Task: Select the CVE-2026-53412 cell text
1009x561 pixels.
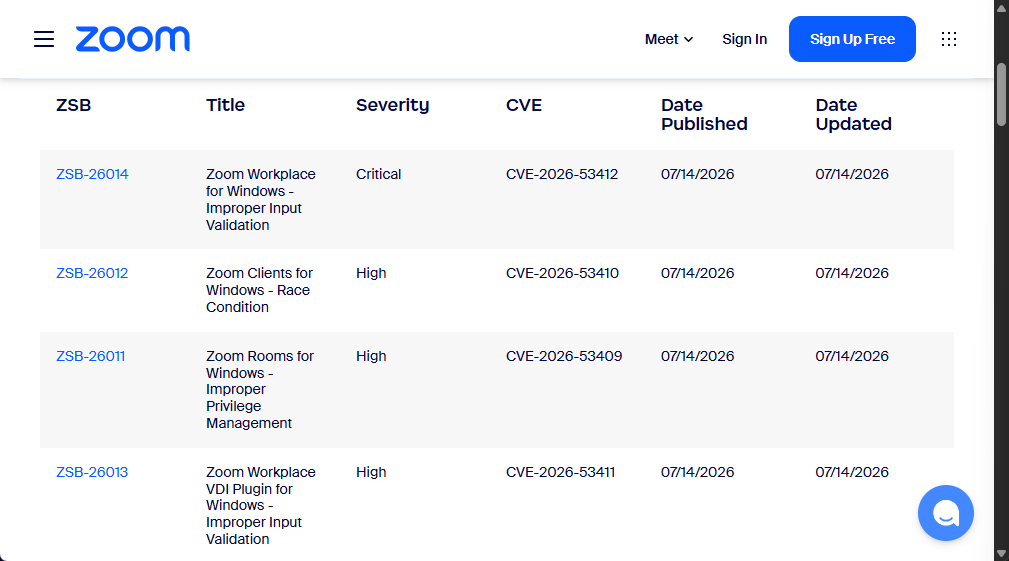Action: point(562,174)
